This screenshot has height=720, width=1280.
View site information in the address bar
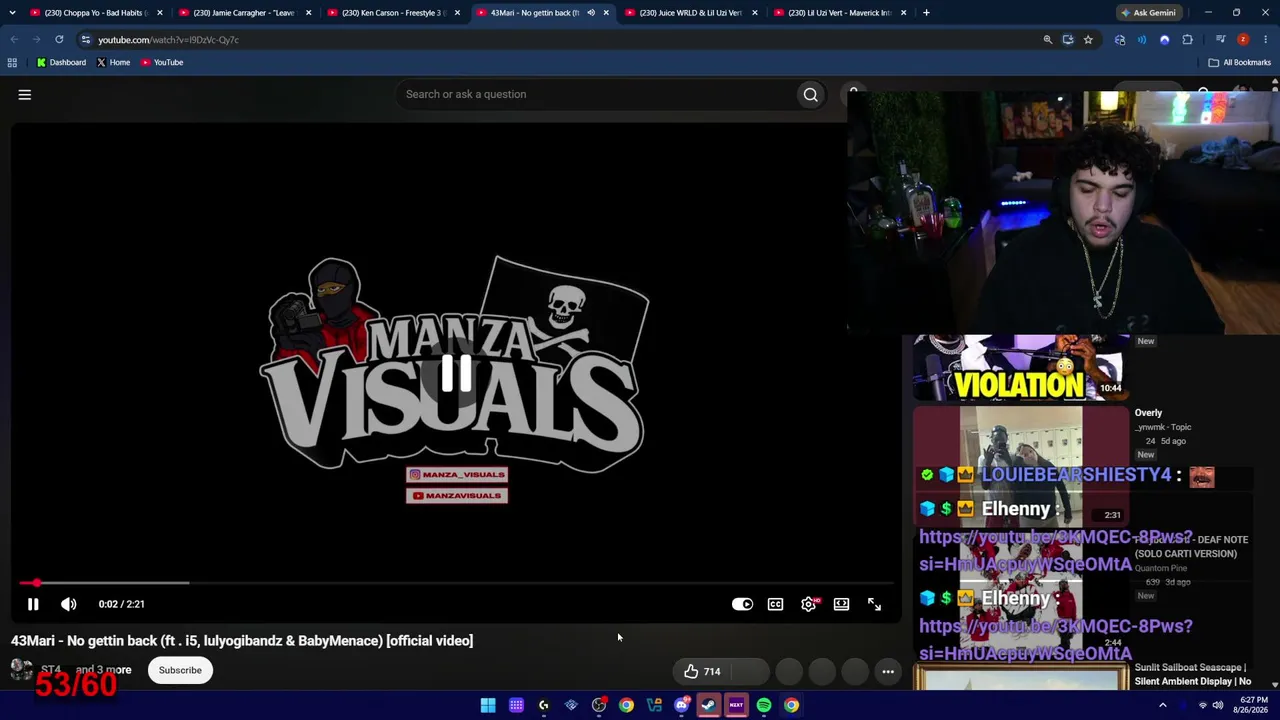(x=86, y=39)
